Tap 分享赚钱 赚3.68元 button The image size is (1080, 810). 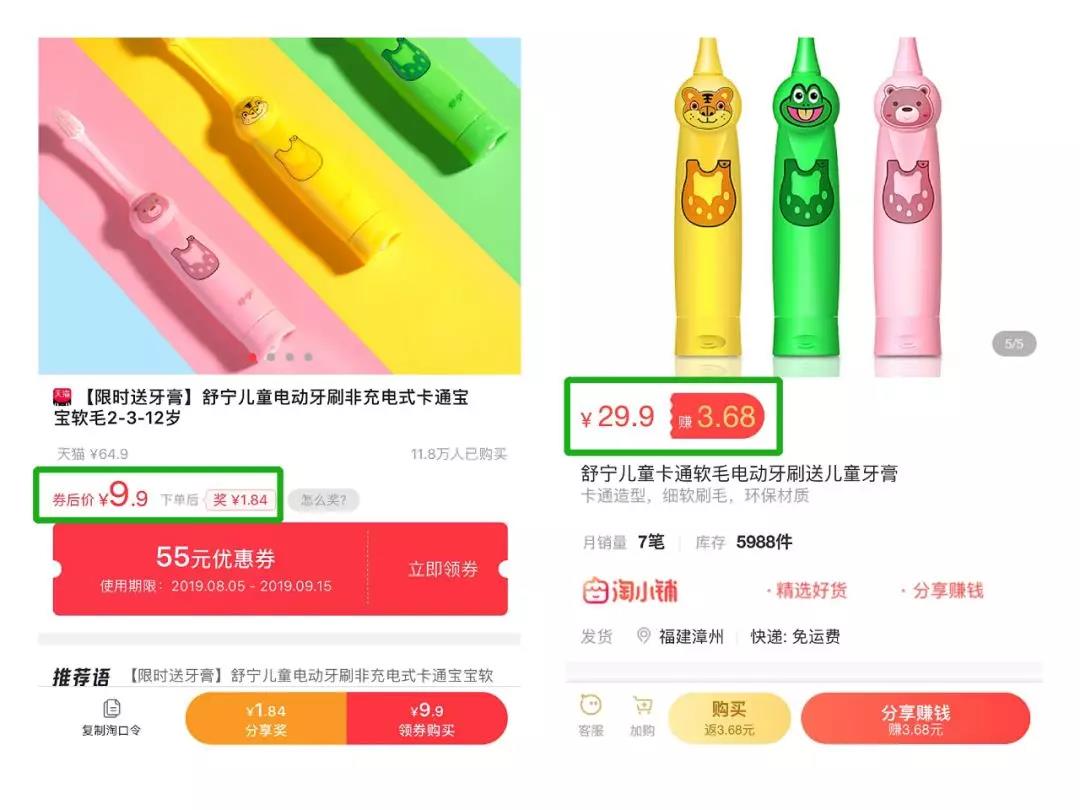pyautogui.click(x=915, y=718)
